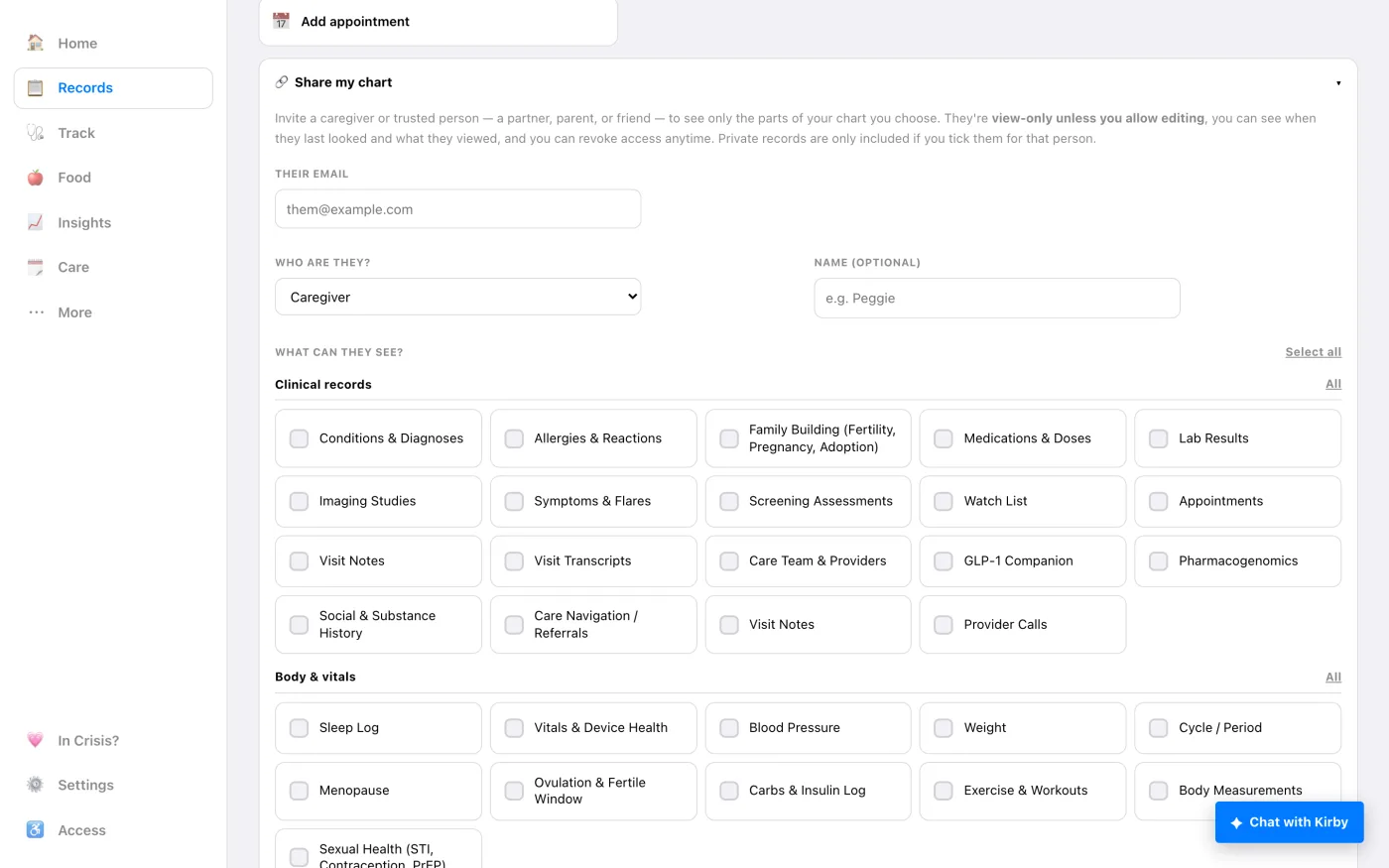
Task: Open the Who are they Caregiver dropdown
Action: pos(457,297)
